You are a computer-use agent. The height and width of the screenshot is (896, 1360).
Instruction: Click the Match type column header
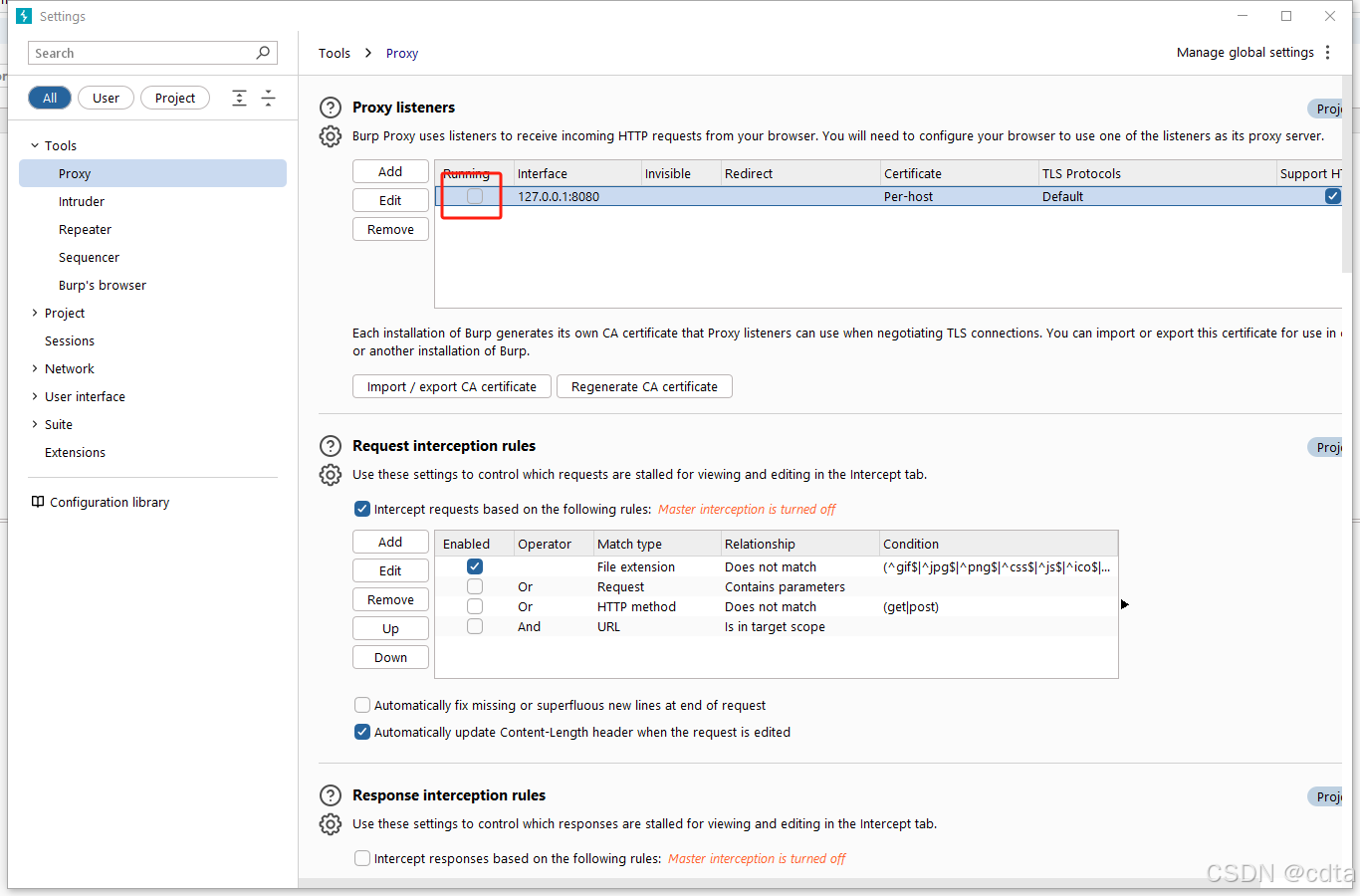coord(657,544)
